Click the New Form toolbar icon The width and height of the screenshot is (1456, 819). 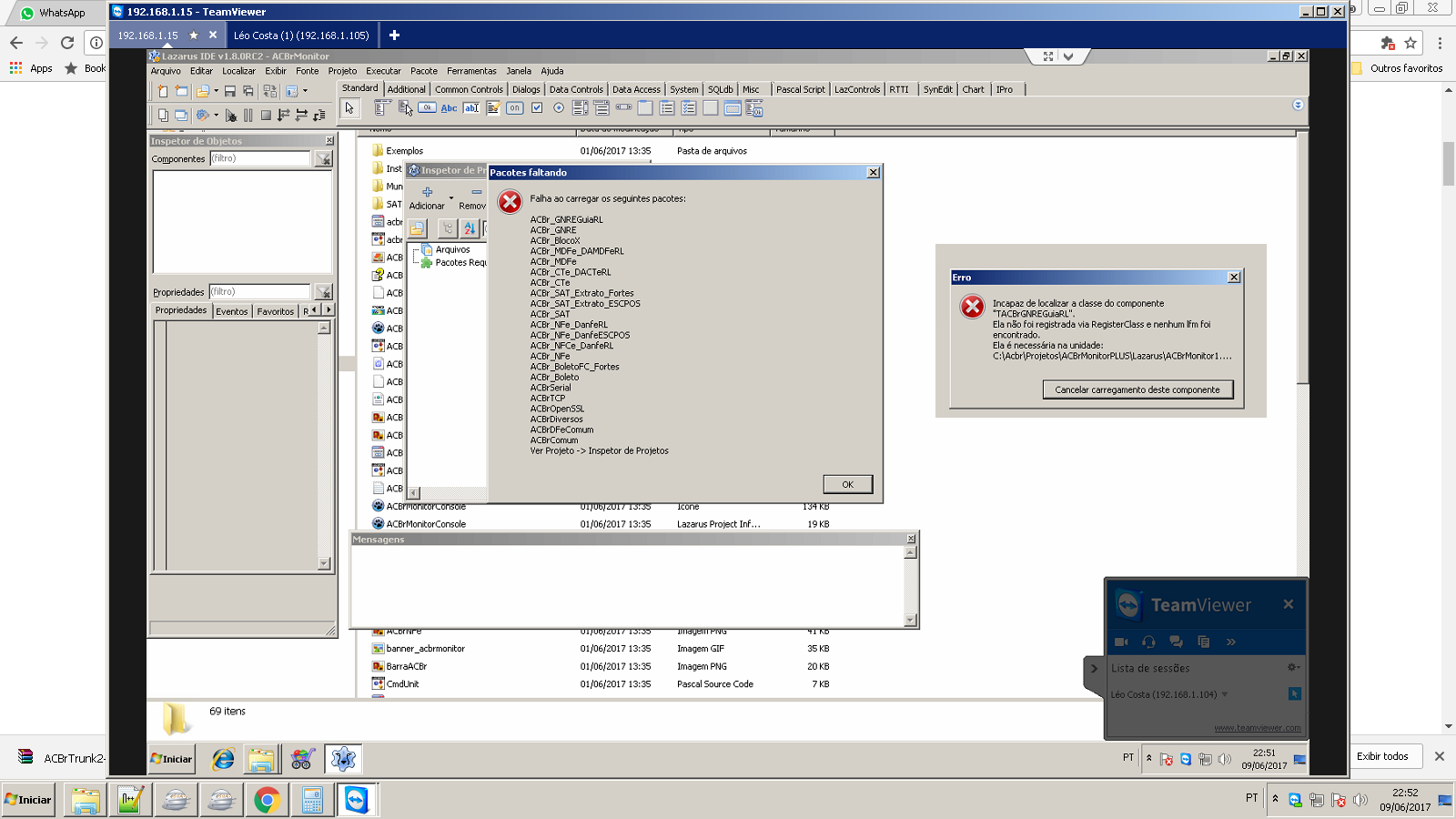(181, 91)
